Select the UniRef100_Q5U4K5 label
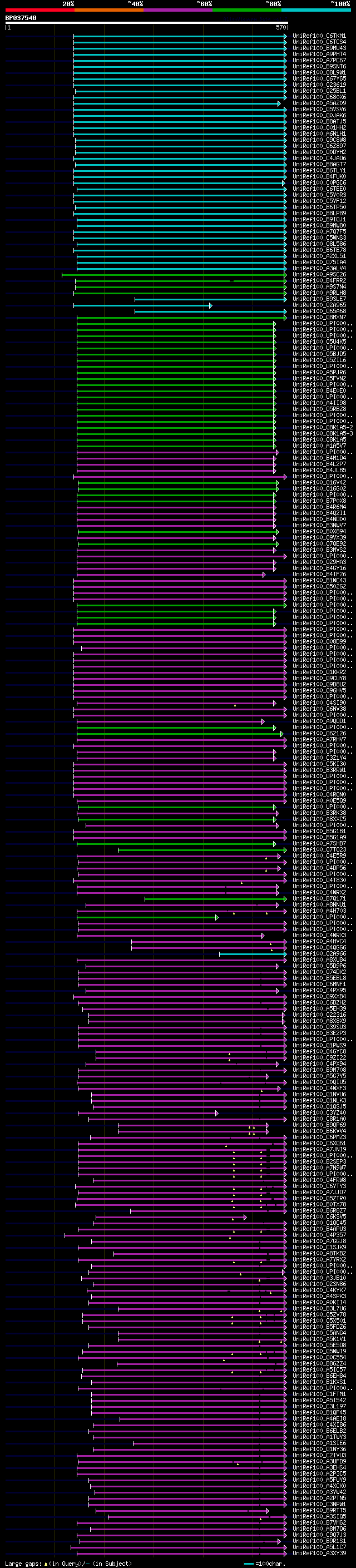This screenshot has width=356, height=1568. click(319, 342)
